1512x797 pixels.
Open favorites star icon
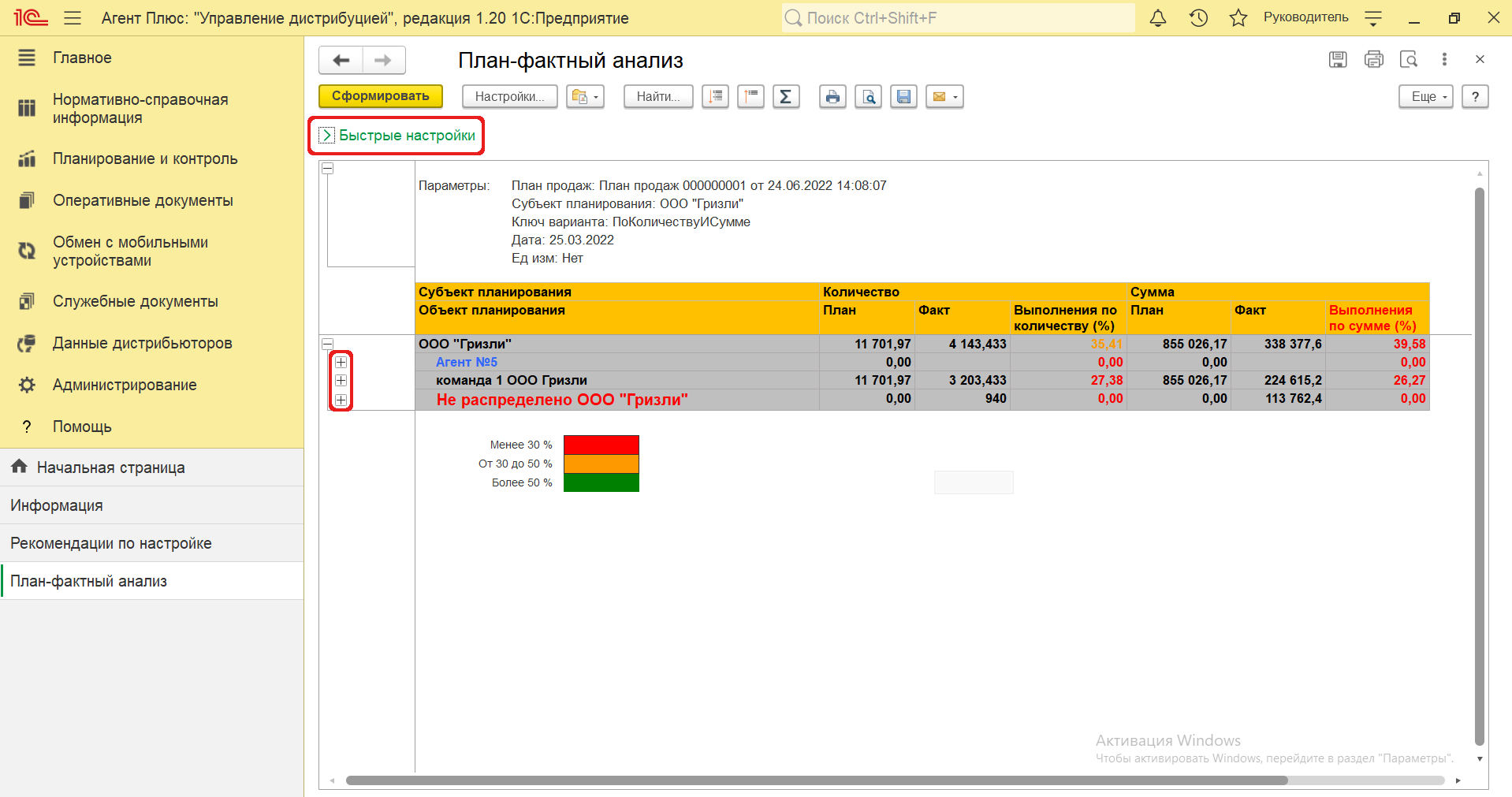[1238, 17]
